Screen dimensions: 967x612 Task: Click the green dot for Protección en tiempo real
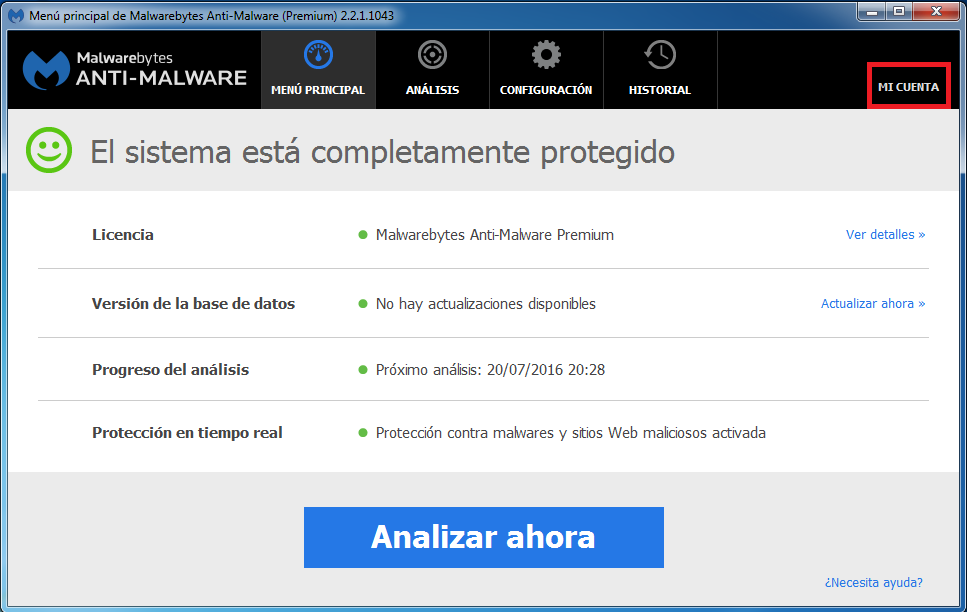(363, 432)
